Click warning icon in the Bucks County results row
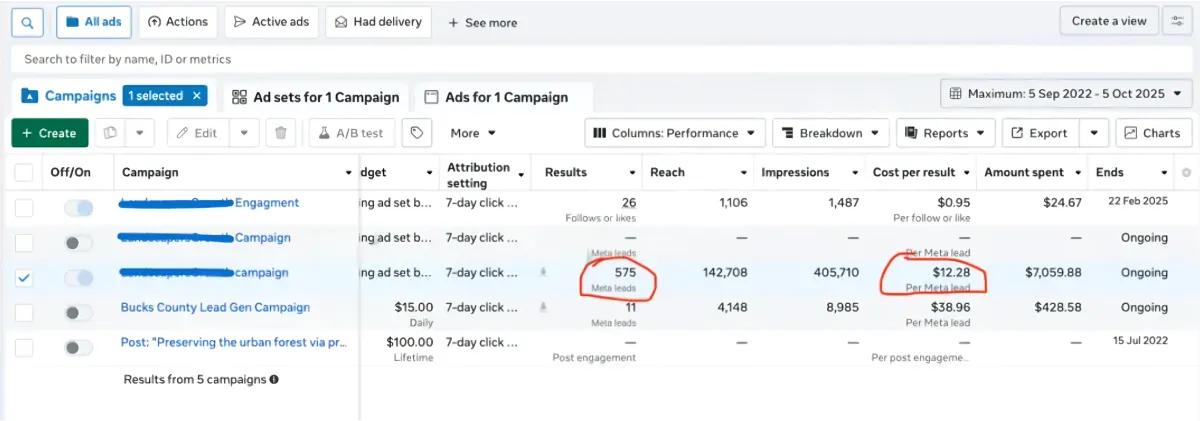Image resolution: width=1200 pixels, height=421 pixels. [x=544, y=307]
